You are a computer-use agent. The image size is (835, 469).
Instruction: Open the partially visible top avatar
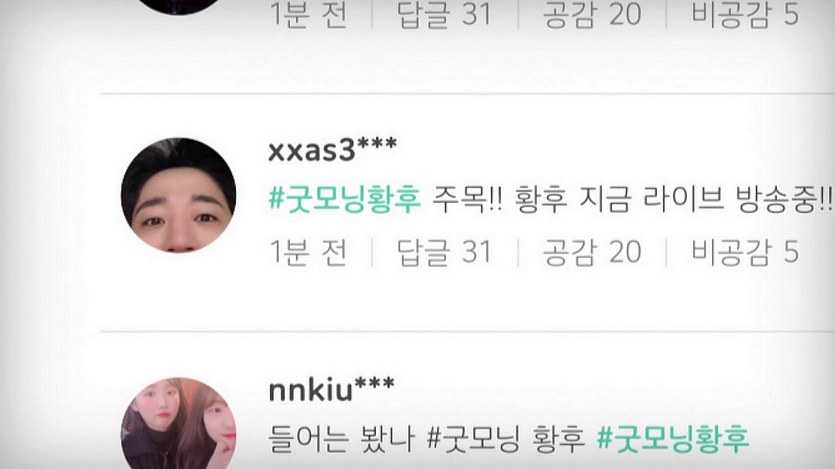pos(178,7)
